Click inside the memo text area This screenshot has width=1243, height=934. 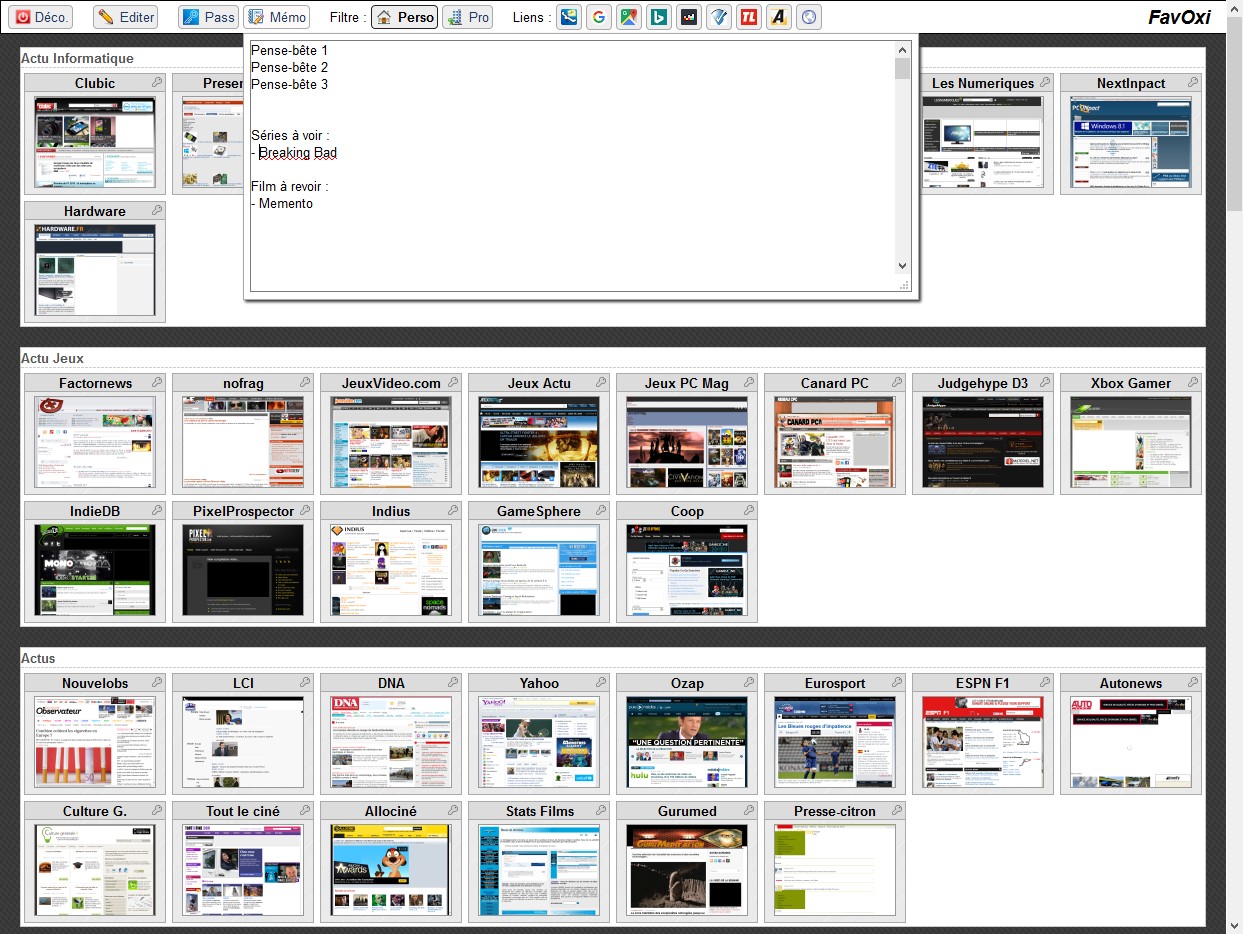click(x=572, y=166)
